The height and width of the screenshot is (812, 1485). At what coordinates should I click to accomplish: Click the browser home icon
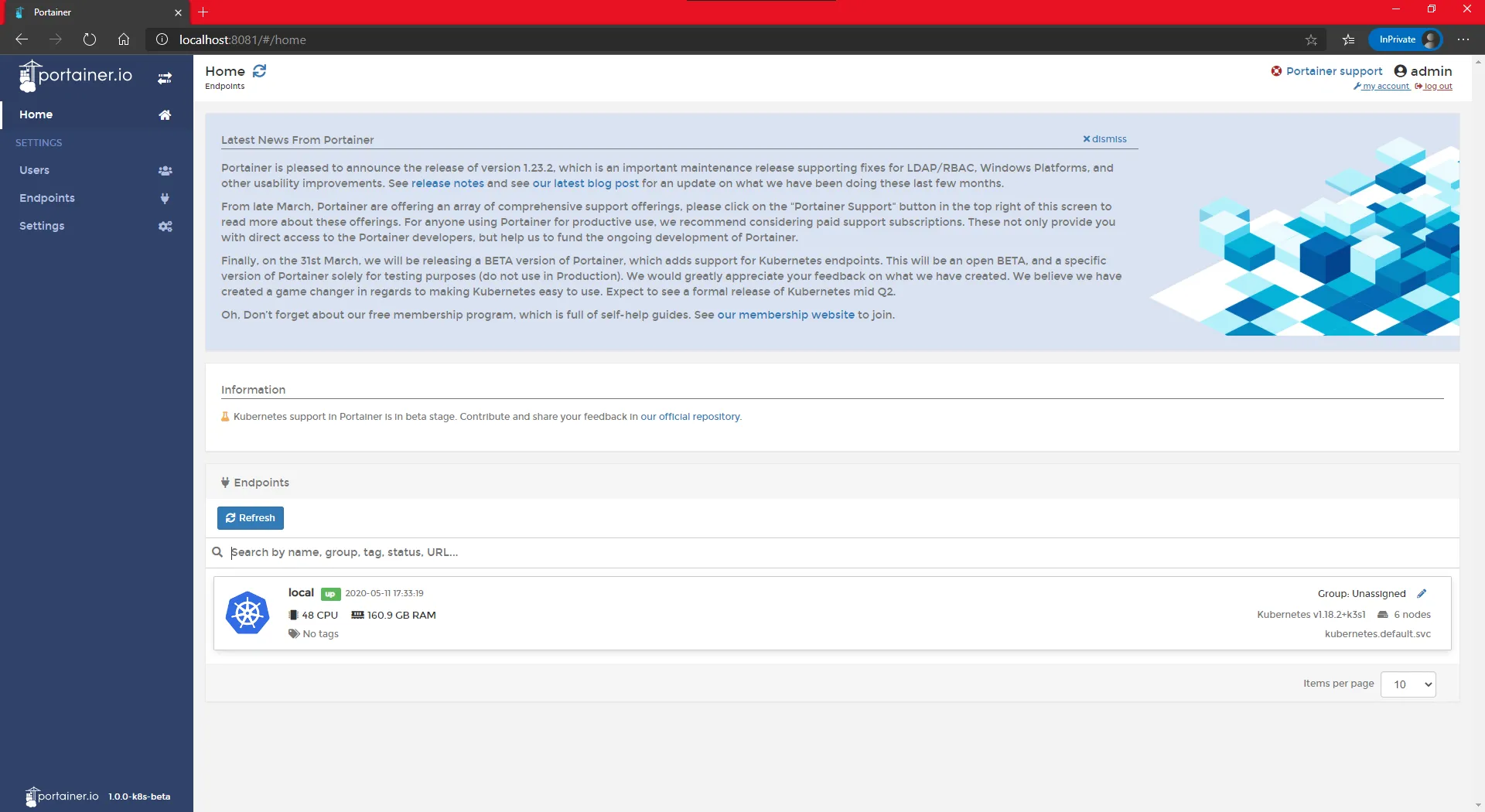(124, 39)
